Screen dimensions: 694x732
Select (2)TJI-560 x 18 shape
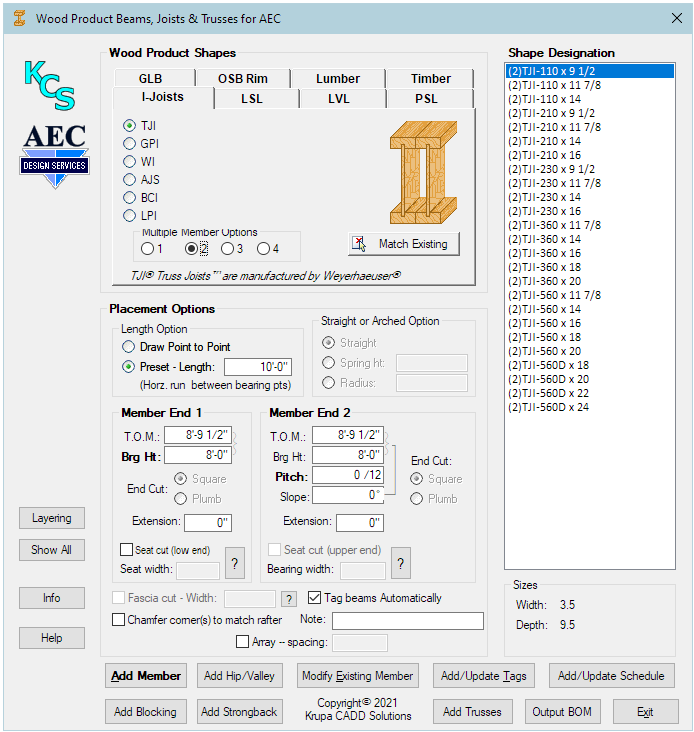pos(590,337)
